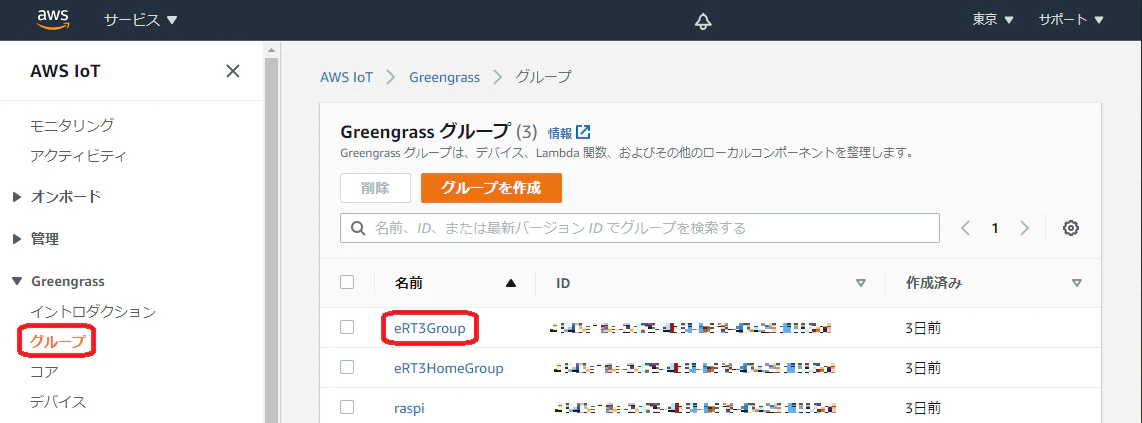Go to next page arrow
1142x423 pixels.
tap(1025, 228)
